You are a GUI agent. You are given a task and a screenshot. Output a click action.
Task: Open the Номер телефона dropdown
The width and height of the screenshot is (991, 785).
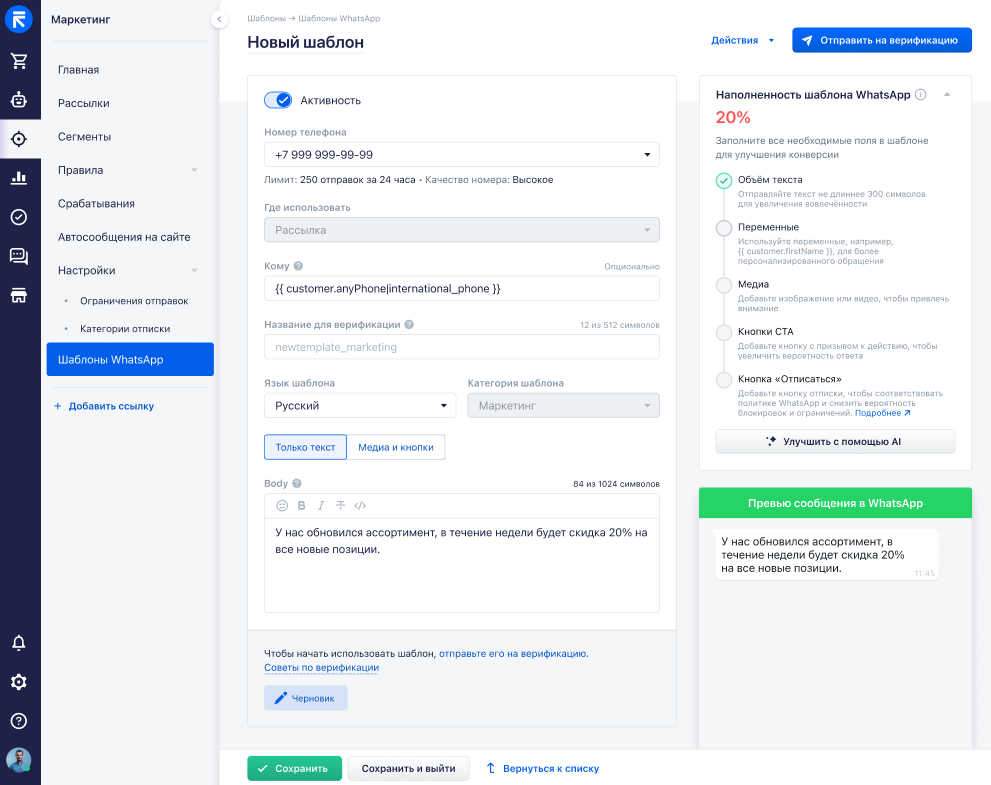coord(461,155)
